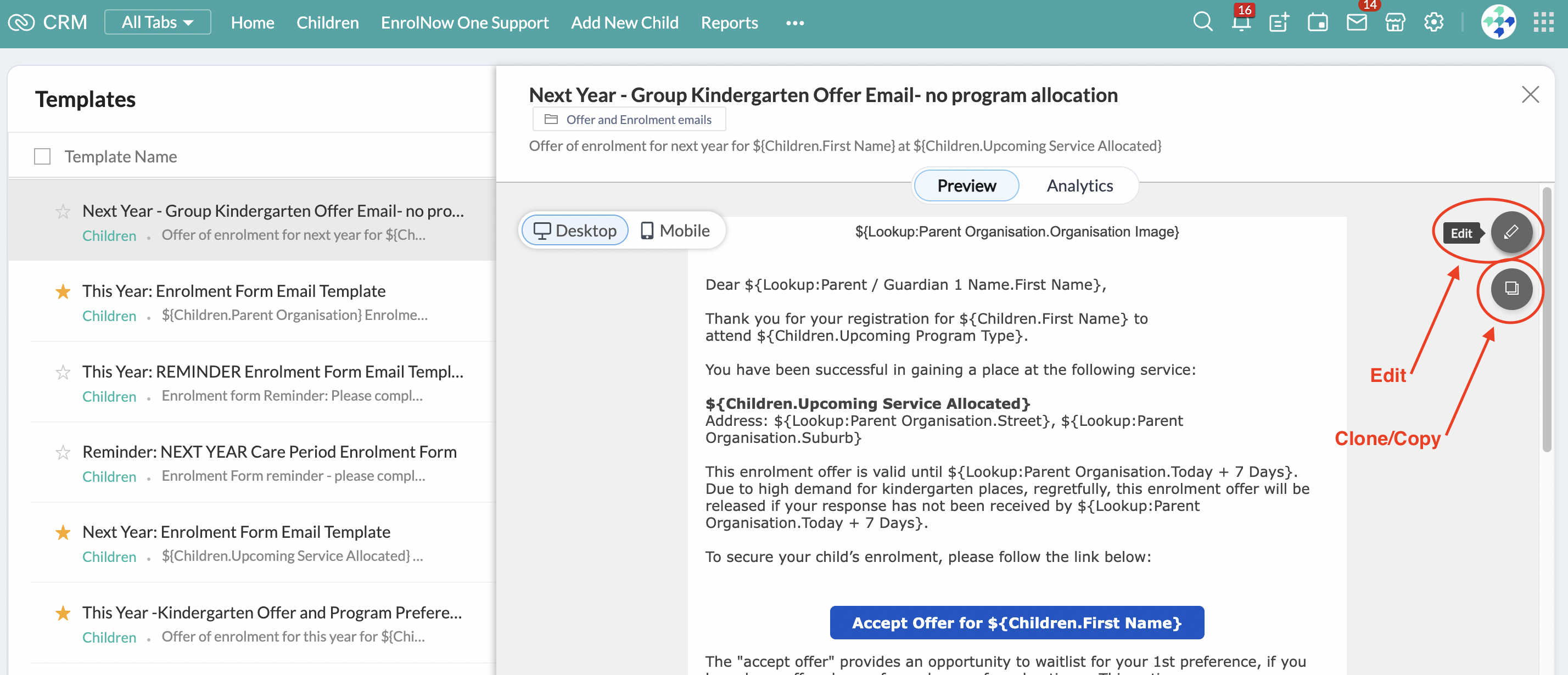Screen dimensions: 1568x675
Task: Open the three-dots more tabs menu
Action: click(x=794, y=23)
